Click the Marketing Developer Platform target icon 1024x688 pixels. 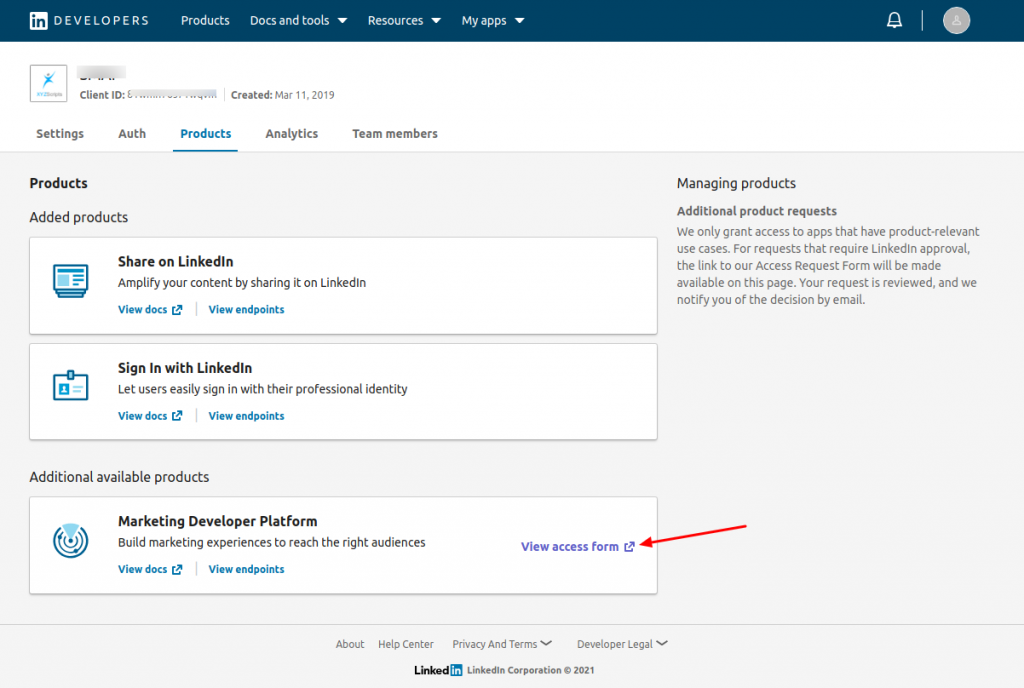[70, 540]
